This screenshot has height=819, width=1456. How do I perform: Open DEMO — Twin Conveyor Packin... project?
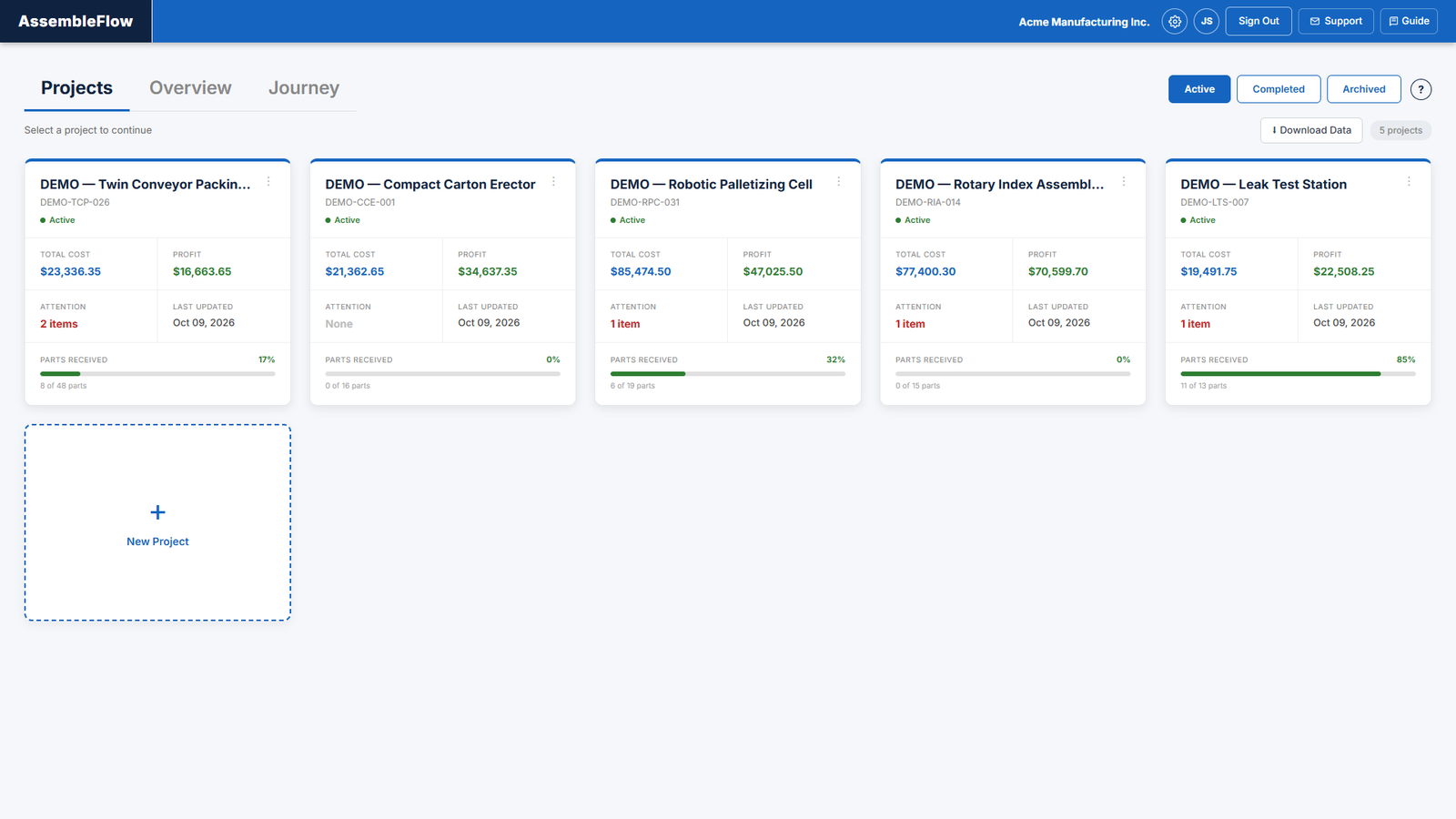(145, 184)
